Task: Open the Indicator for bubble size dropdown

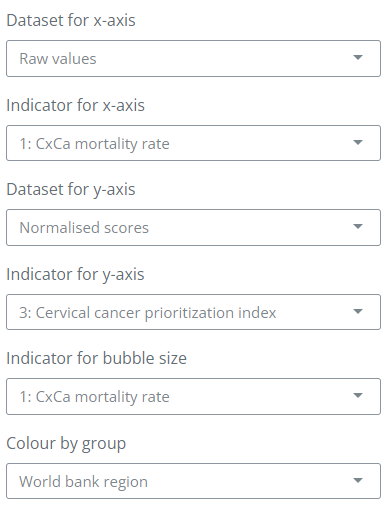Action: [x=193, y=397]
